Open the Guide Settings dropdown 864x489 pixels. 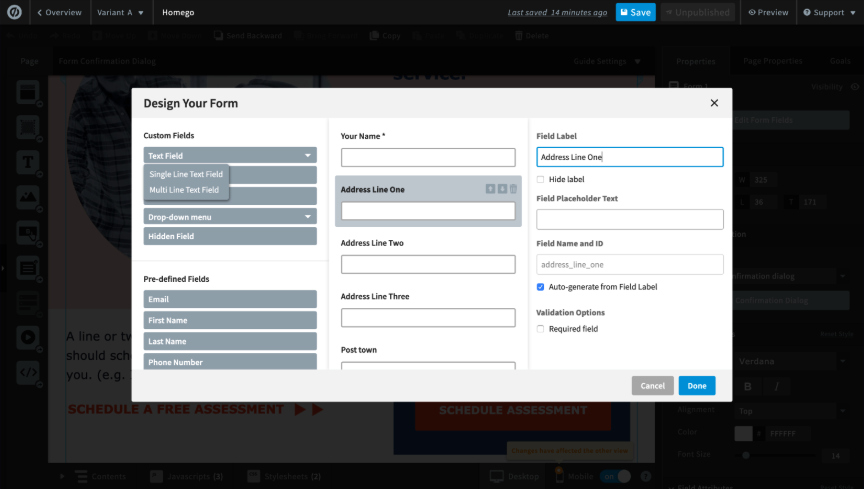coord(607,61)
